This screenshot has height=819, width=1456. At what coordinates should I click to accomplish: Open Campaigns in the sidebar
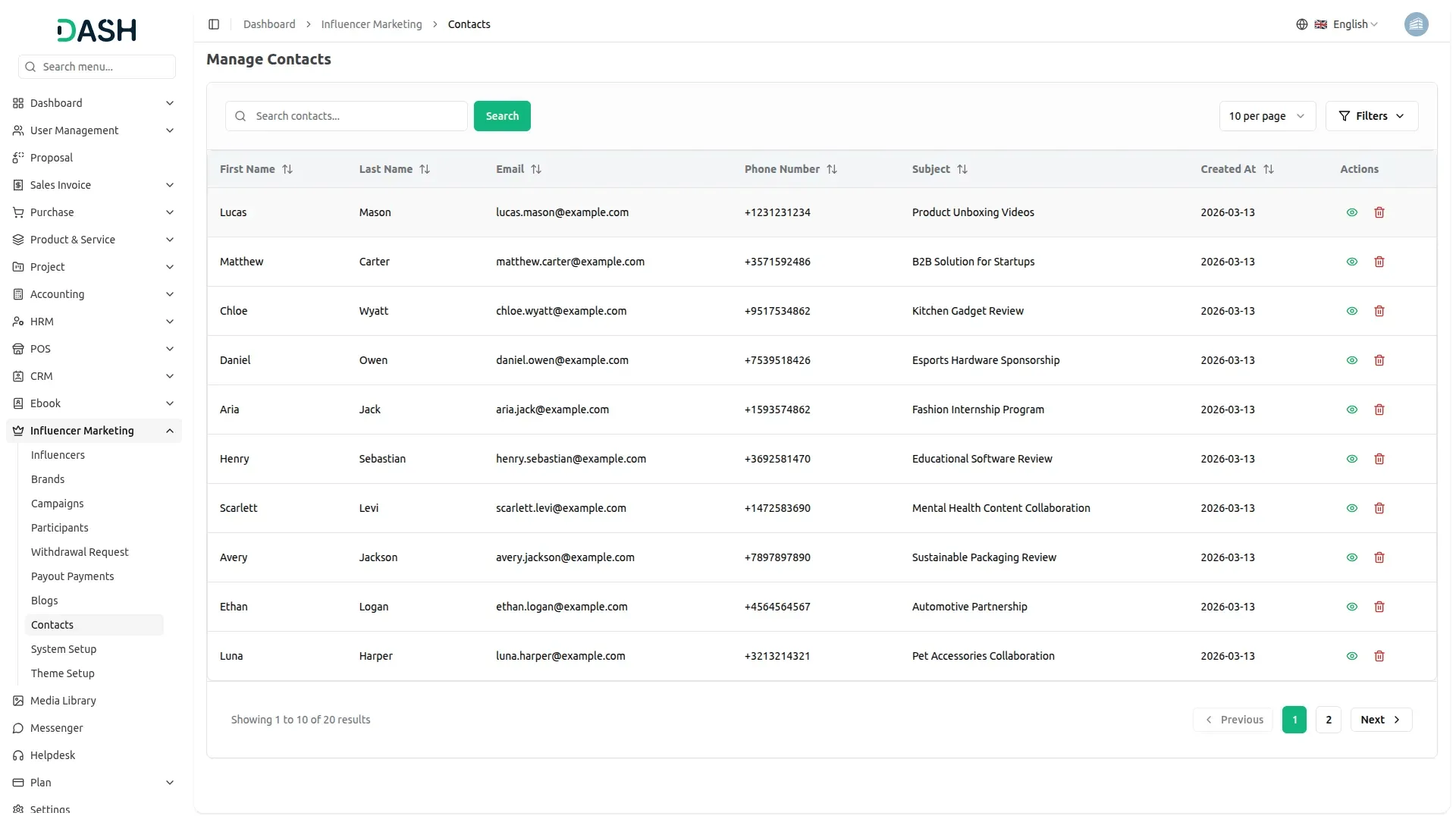[x=58, y=504]
